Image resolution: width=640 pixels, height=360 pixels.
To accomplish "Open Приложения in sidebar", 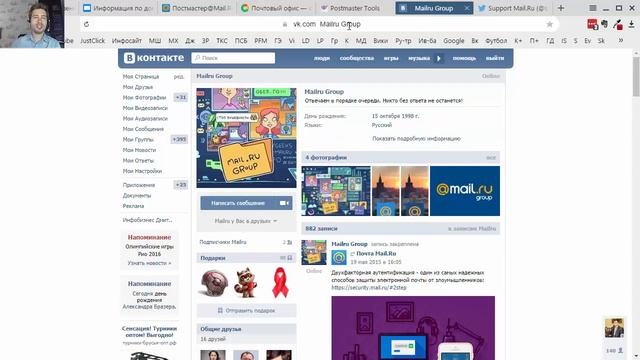I will point(139,185).
